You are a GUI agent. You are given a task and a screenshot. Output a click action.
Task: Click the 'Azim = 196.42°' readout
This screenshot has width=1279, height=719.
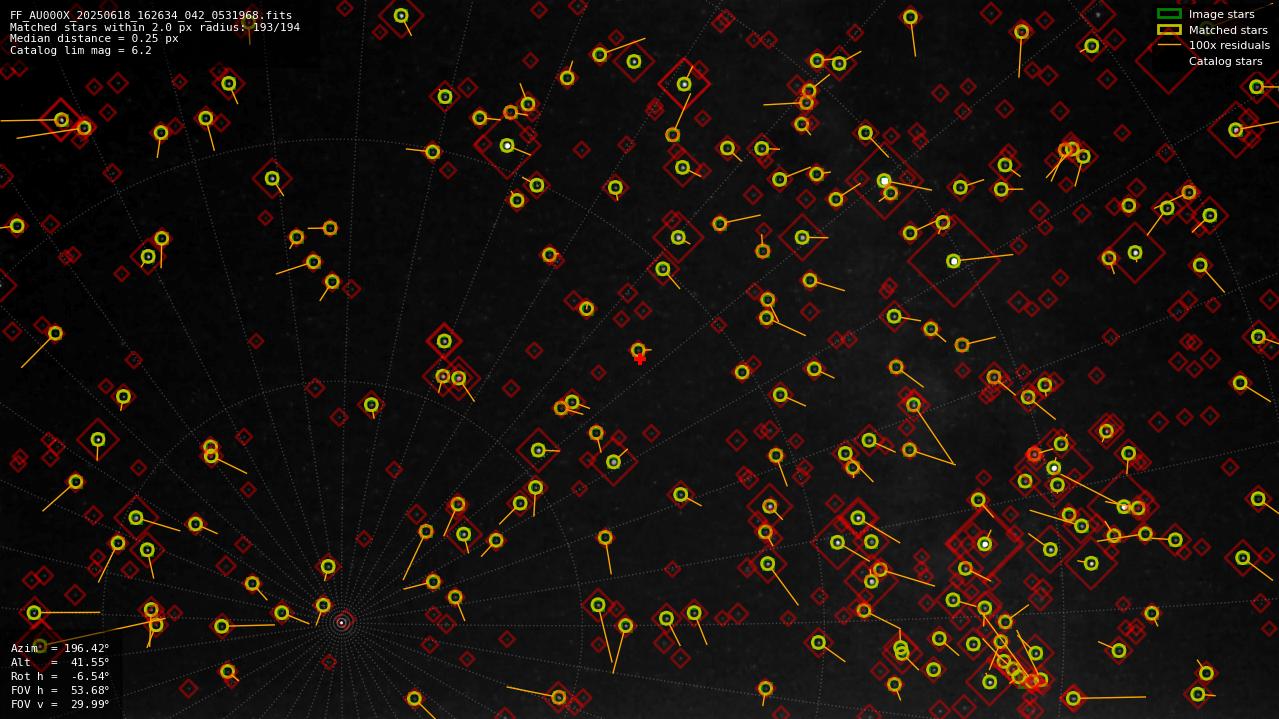click(60, 648)
